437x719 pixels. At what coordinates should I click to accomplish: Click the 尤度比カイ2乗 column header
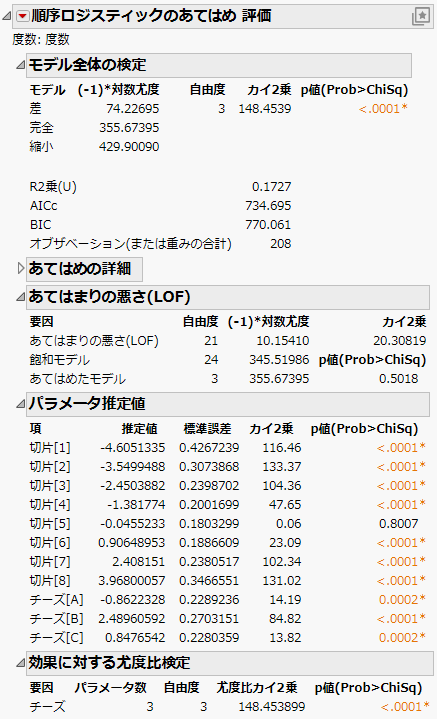point(257,688)
